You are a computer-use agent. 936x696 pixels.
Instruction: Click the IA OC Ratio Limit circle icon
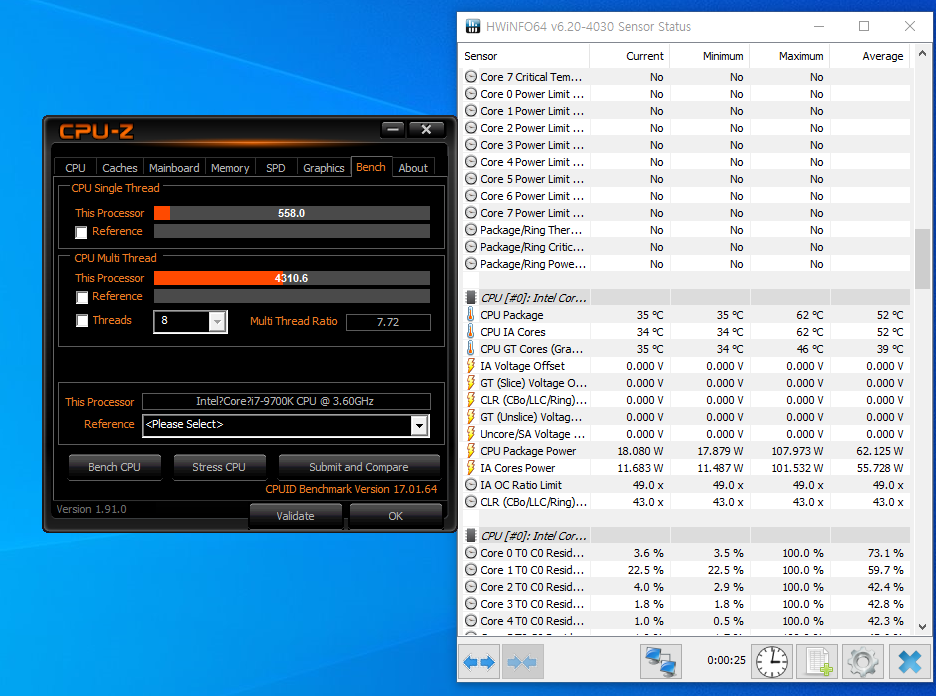[471, 485]
